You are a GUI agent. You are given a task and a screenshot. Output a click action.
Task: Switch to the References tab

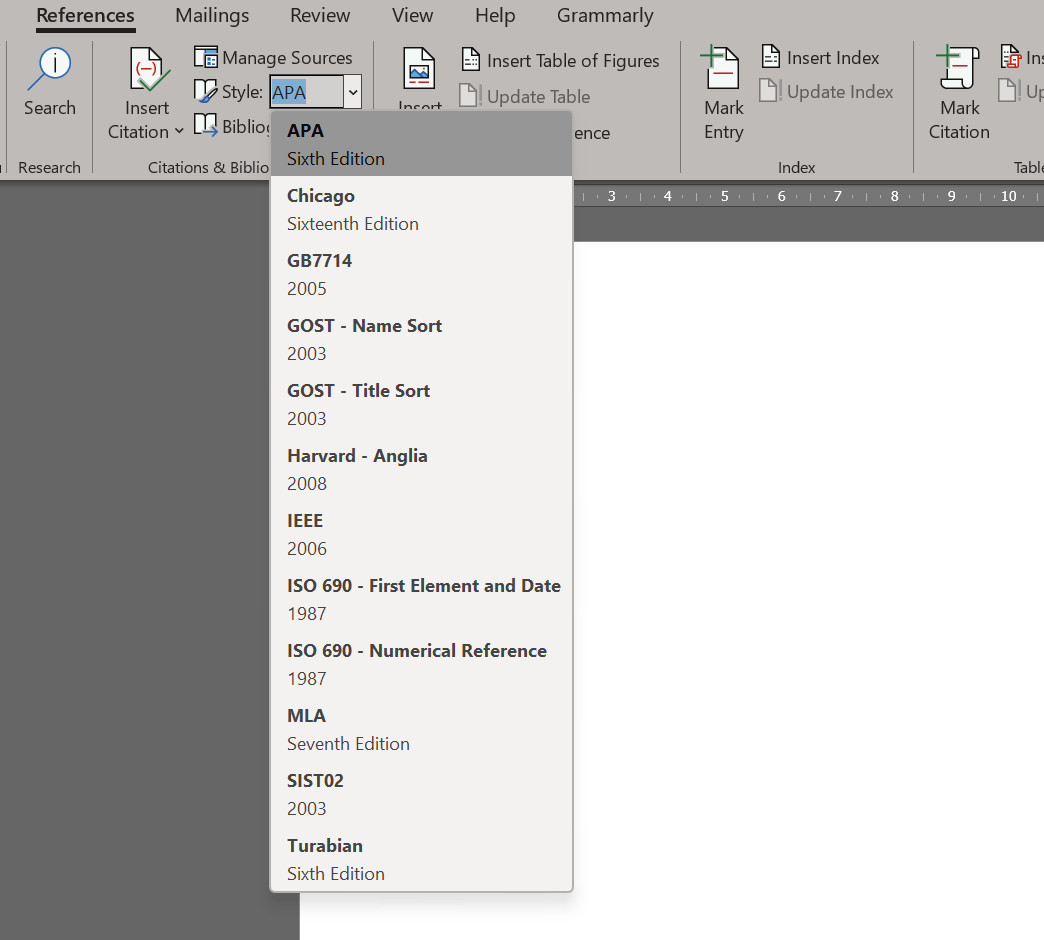pos(85,15)
